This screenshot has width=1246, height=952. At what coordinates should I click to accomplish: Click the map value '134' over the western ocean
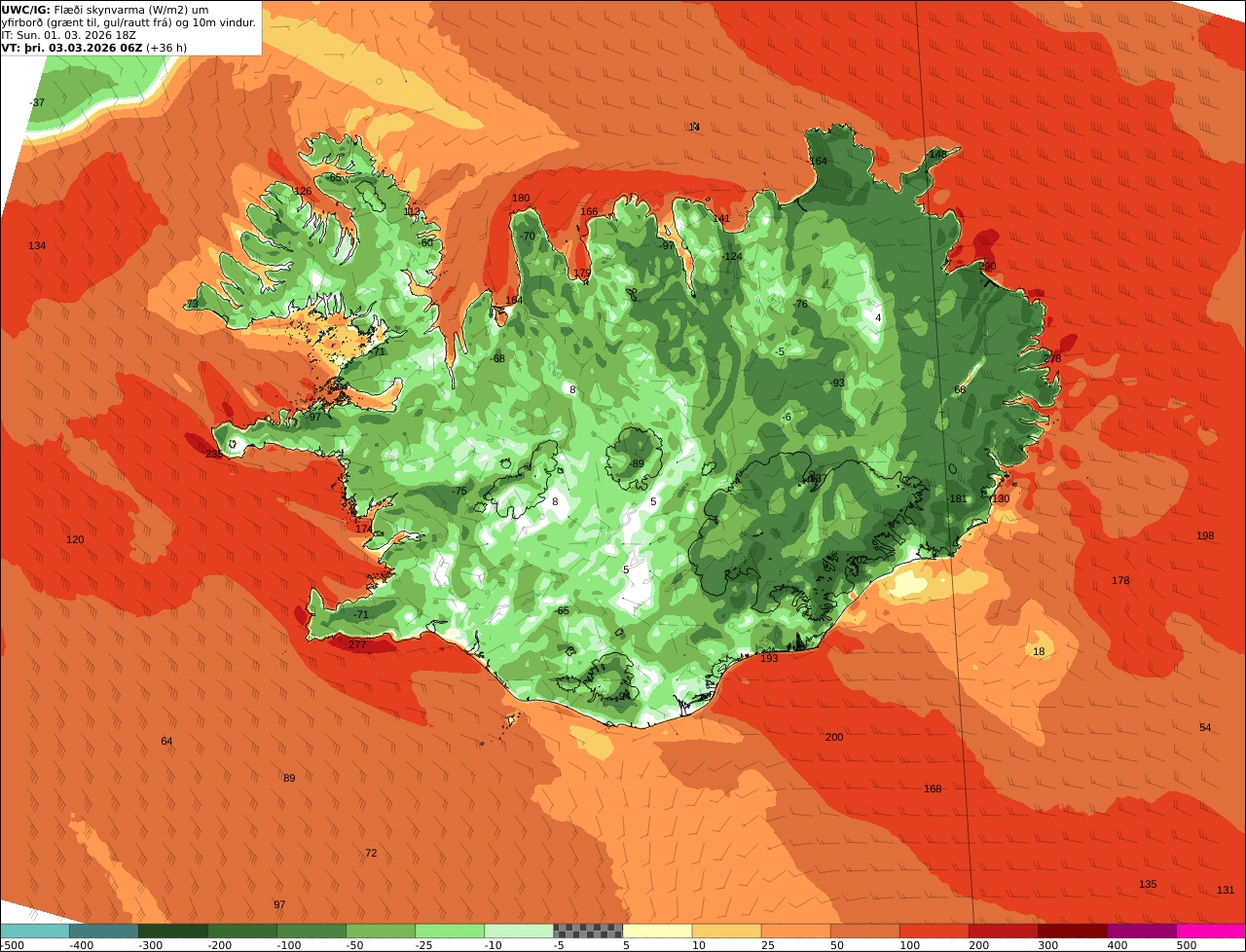pos(37,245)
